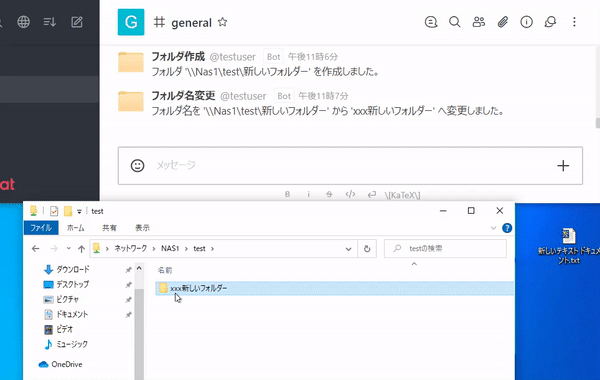600x380 pixels.
Task: Open files paperclip icon in header
Action: [503, 22]
